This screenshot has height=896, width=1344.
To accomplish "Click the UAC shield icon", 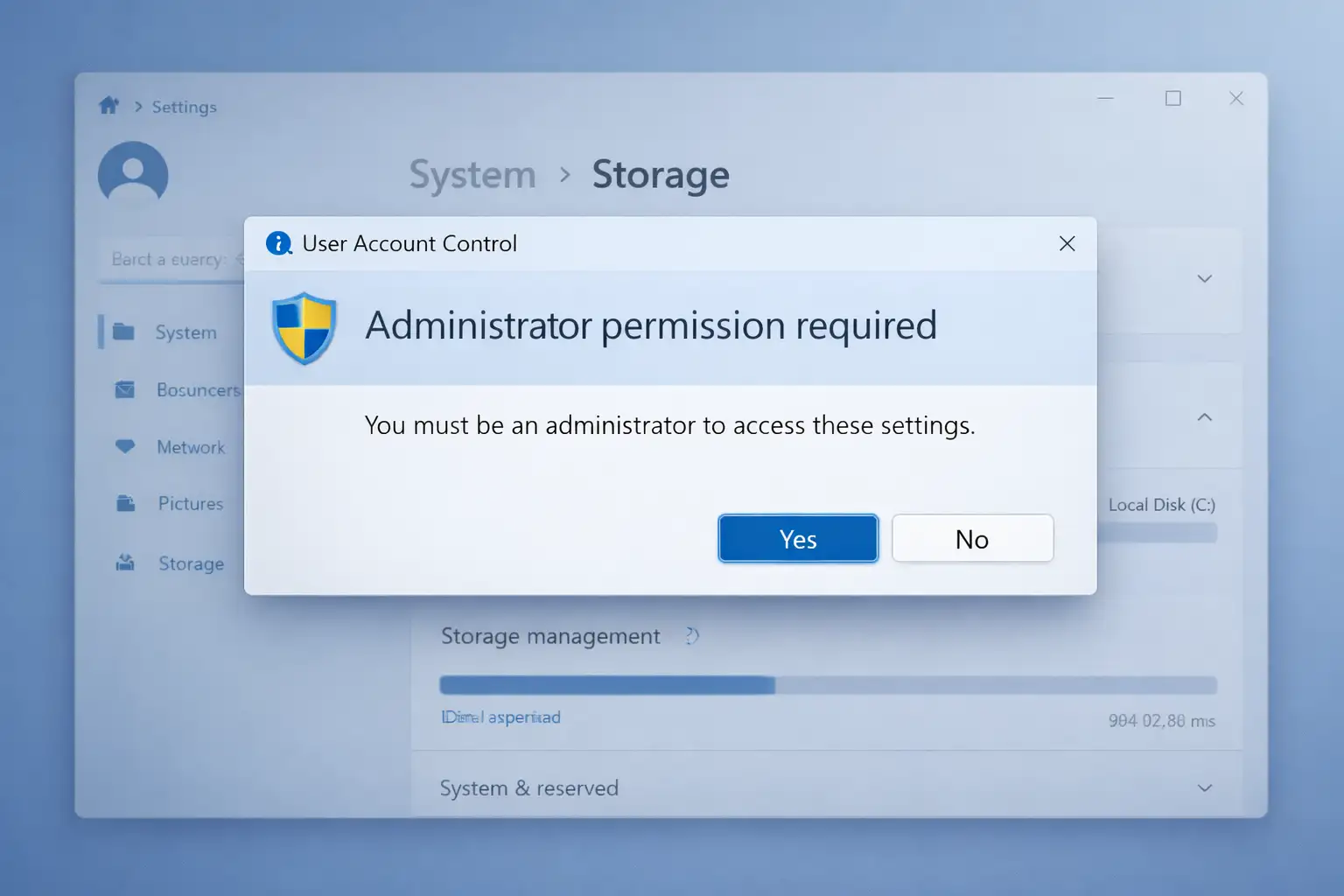I will (304, 330).
